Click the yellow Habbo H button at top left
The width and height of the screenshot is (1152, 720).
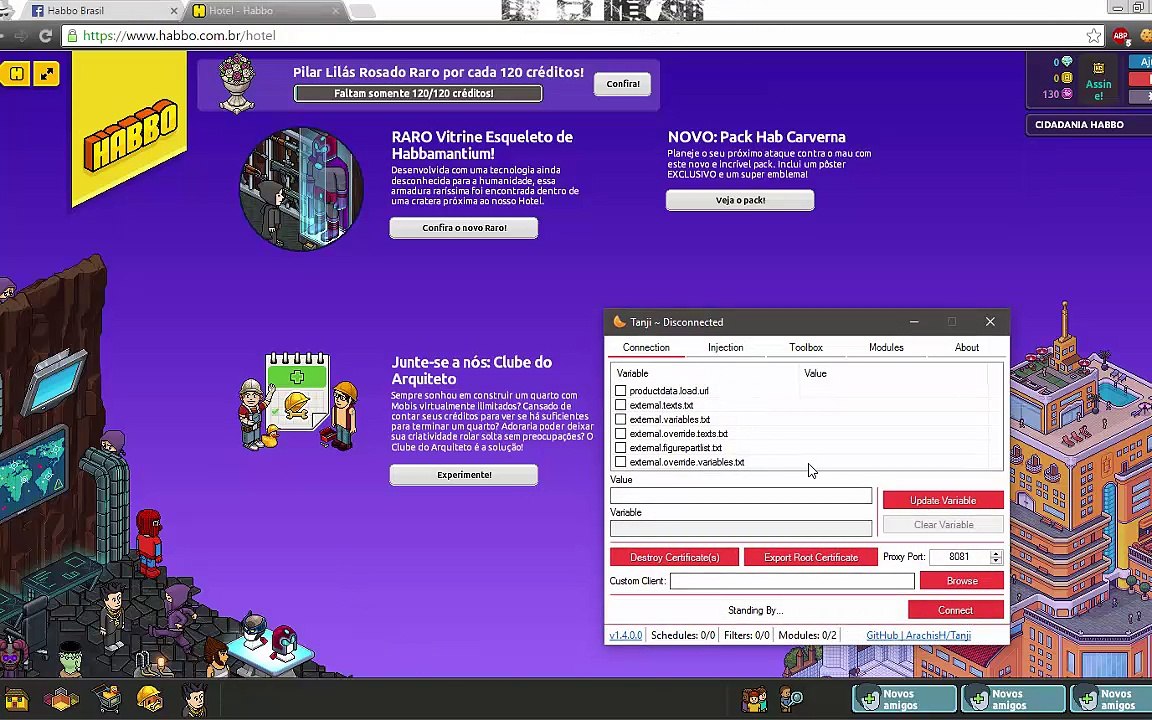coord(16,73)
